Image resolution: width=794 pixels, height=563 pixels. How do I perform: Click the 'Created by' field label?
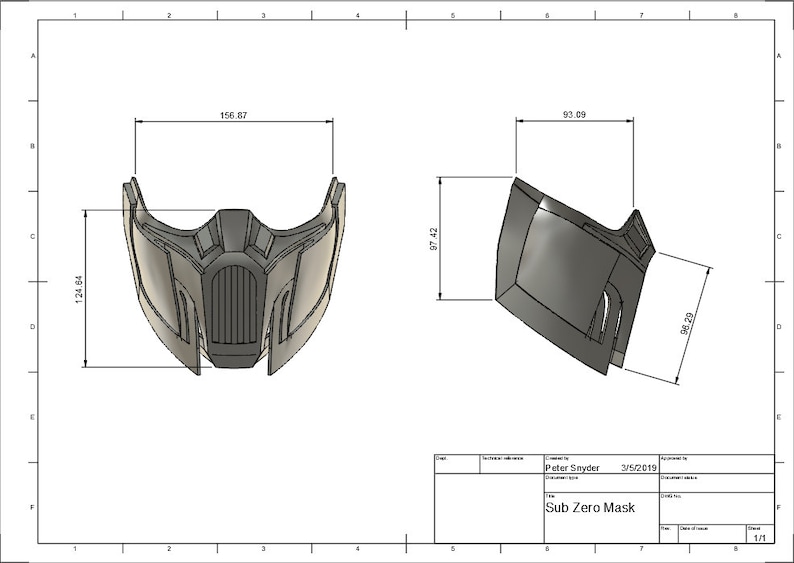[x=557, y=458]
